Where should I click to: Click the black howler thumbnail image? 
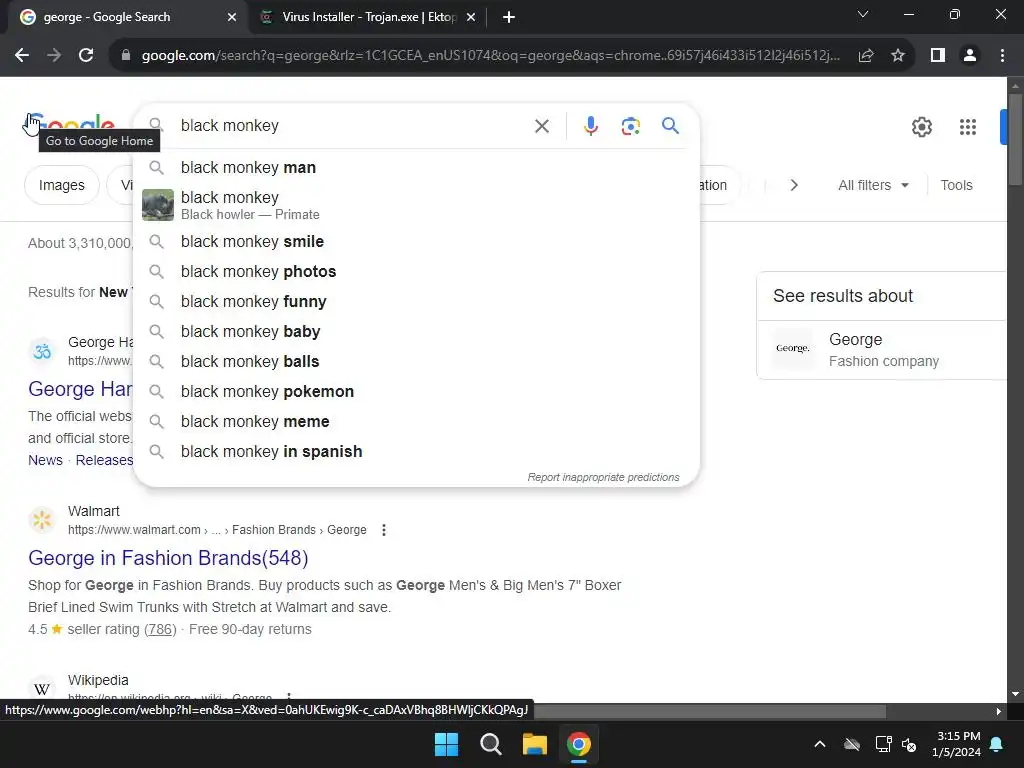(158, 205)
